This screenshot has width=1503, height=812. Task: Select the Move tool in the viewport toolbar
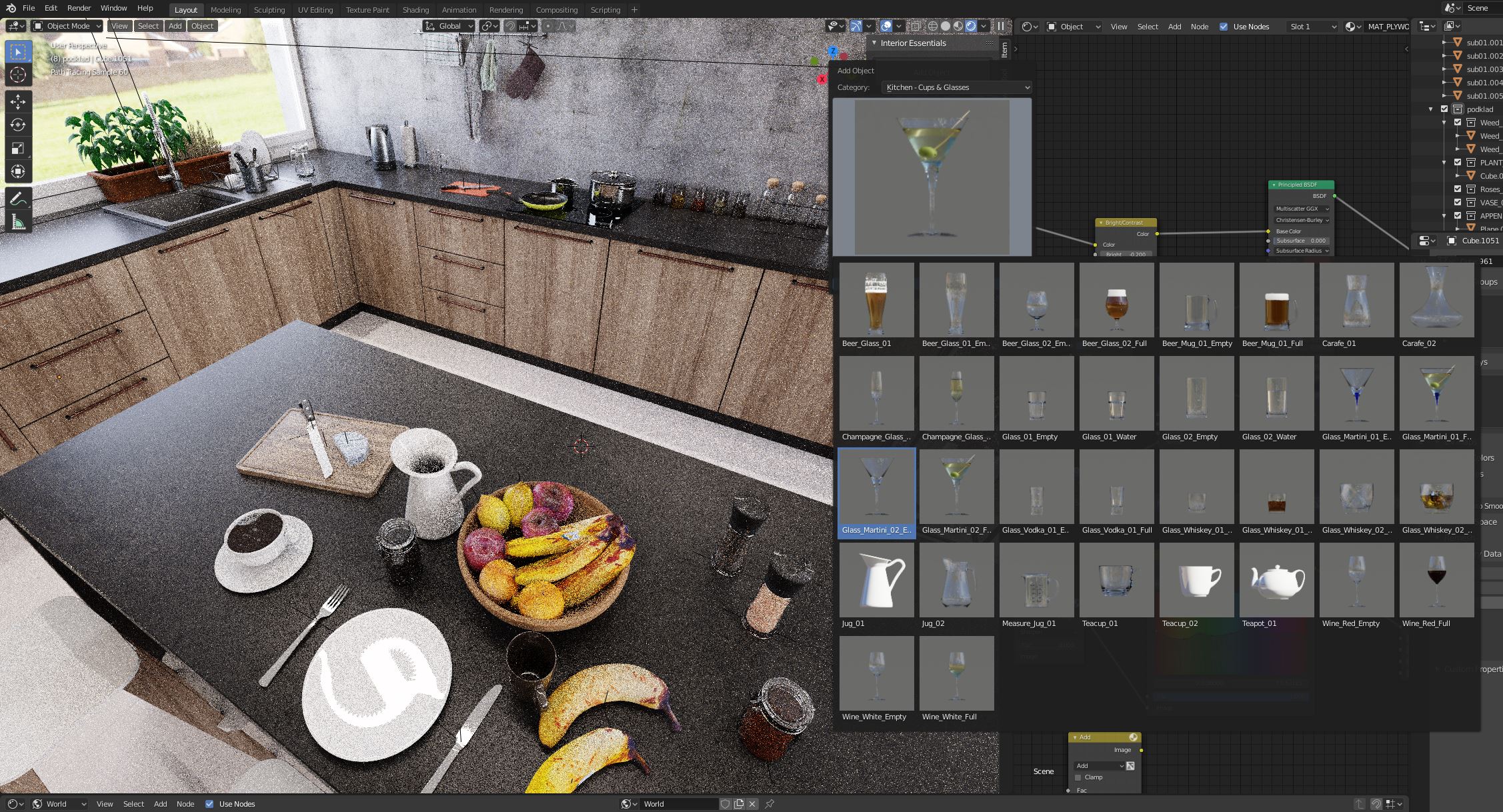(18, 101)
